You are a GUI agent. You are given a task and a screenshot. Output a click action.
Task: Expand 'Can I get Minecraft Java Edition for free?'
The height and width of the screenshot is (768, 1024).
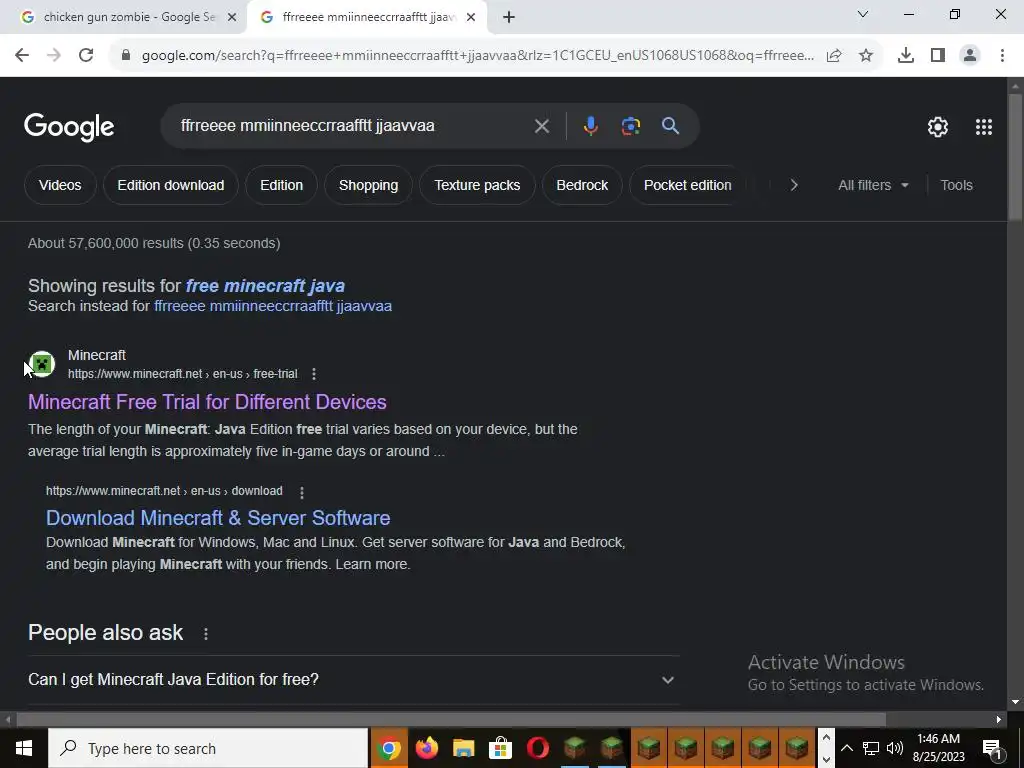(x=353, y=680)
